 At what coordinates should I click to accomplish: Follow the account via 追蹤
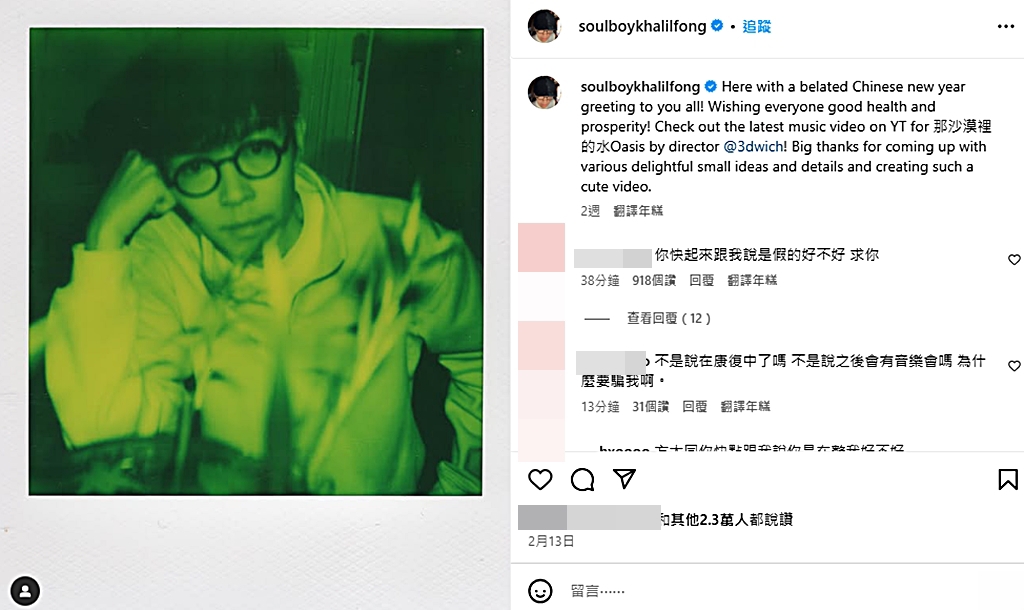(756, 26)
